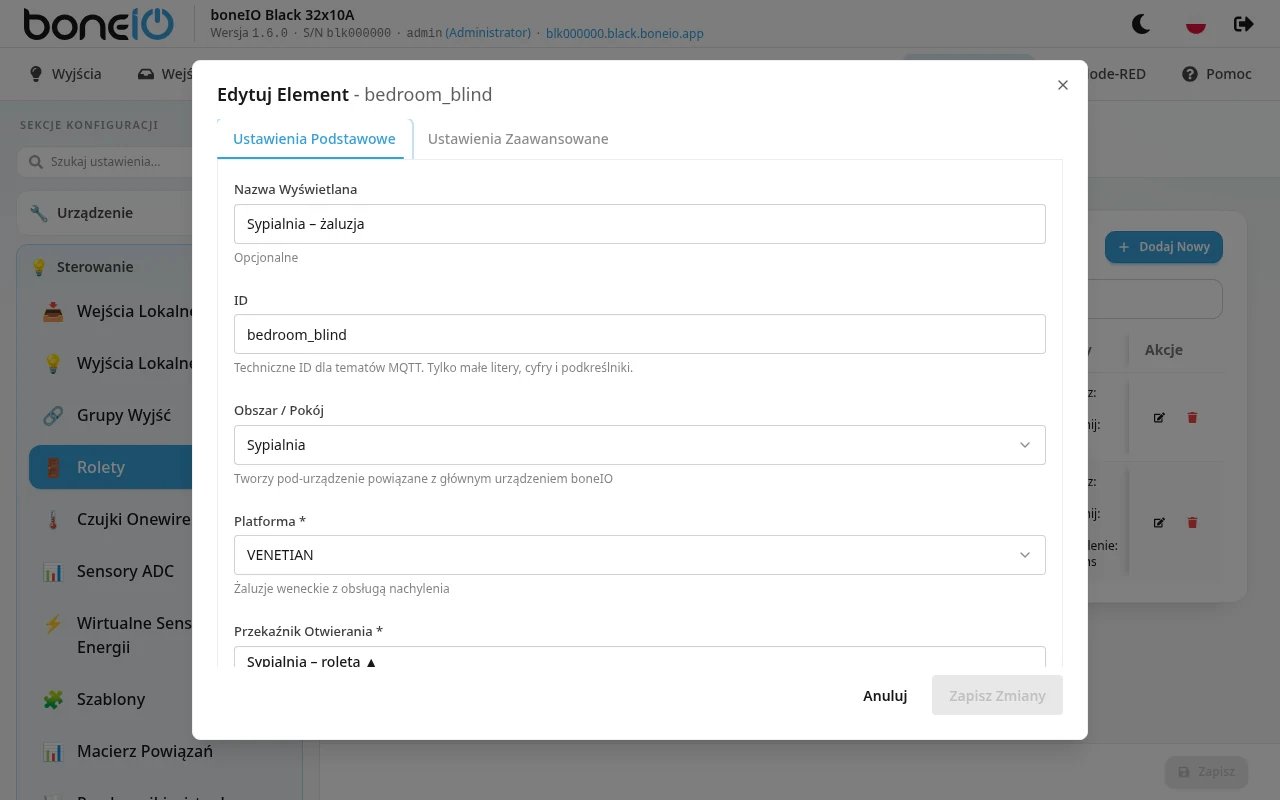Screen dimensions: 1280x800
Task: Open boneIO logo home
Action: coord(98,24)
